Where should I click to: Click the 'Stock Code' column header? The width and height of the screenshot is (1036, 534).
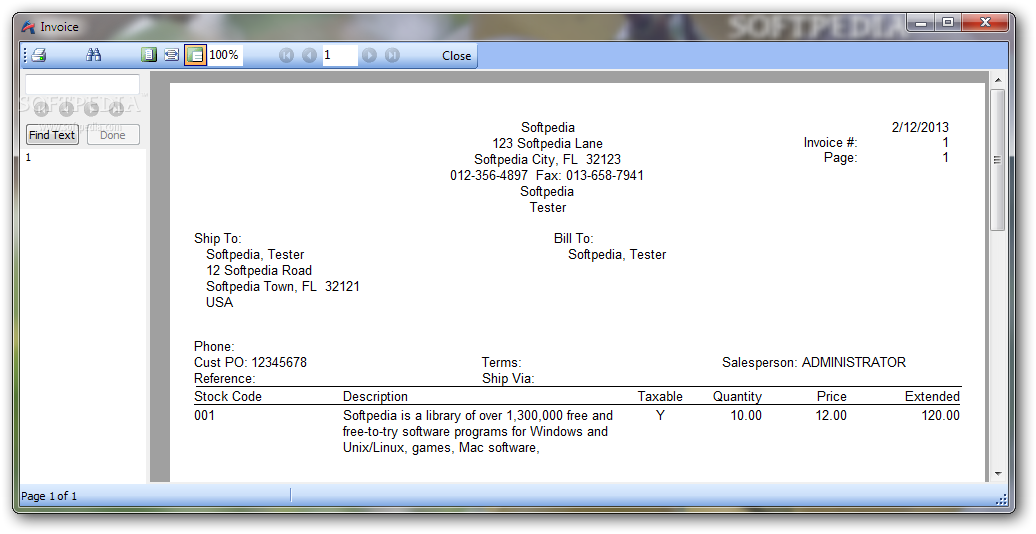(228, 397)
